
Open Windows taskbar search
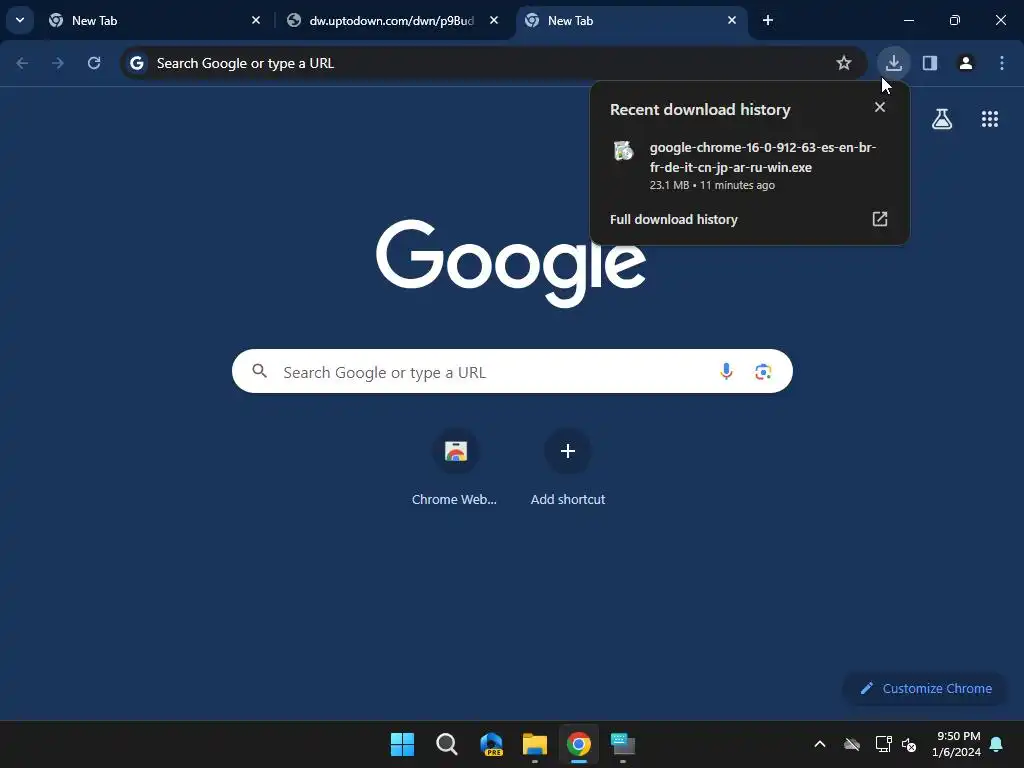pyautogui.click(x=447, y=744)
